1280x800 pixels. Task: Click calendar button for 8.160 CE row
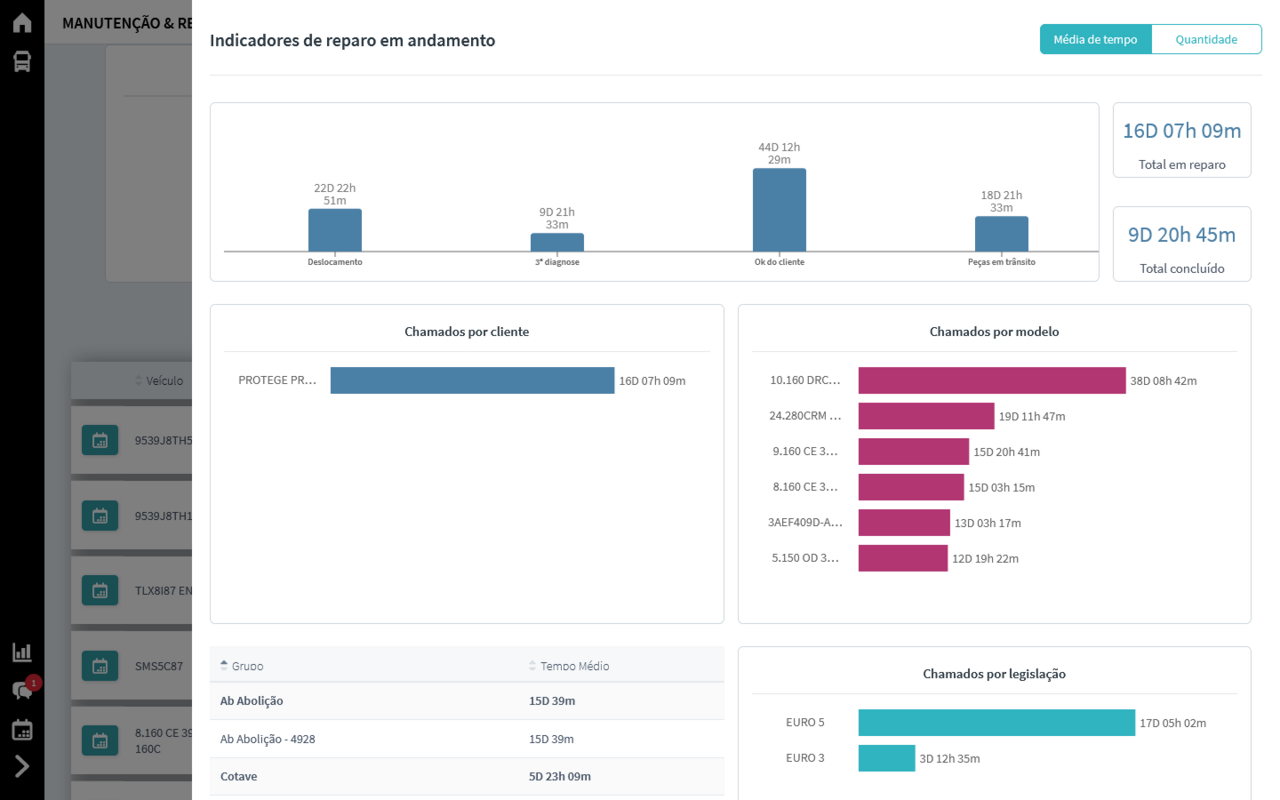(100, 741)
